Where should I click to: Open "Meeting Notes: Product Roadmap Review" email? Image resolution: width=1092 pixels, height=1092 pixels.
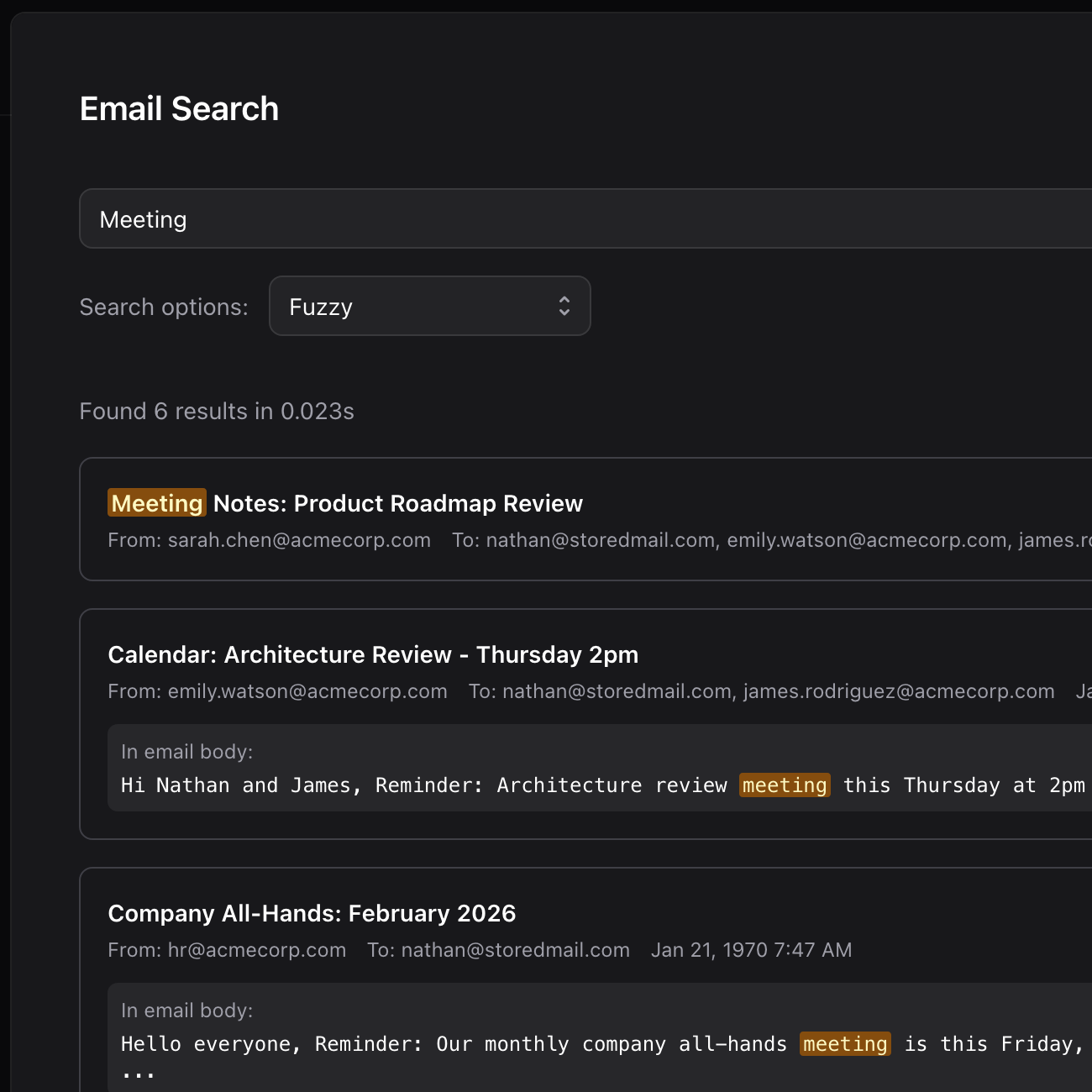(x=397, y=504)
